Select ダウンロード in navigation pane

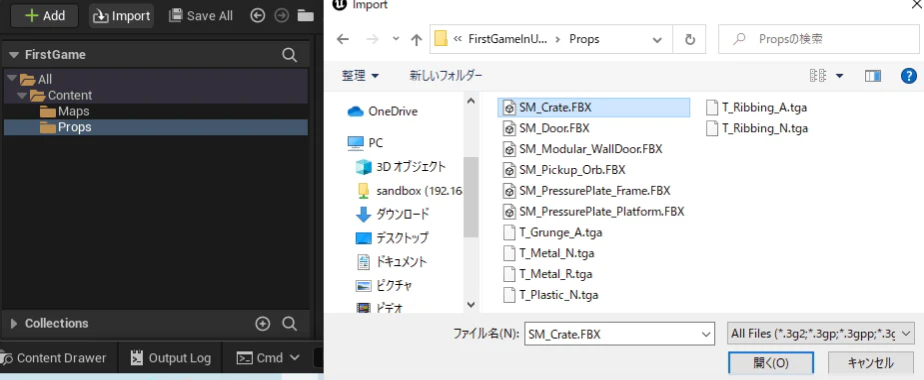tap(401, 214)
